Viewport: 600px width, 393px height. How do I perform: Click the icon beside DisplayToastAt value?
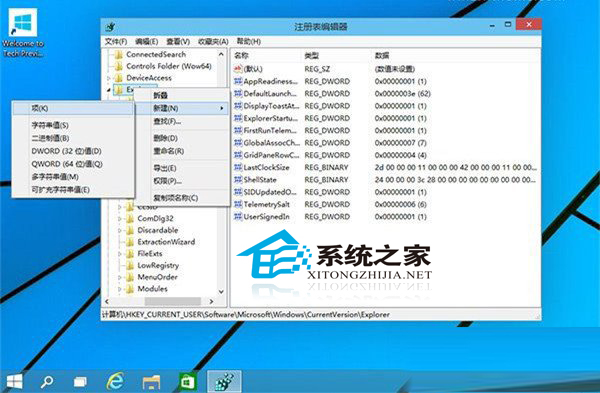tap(238, 106)
